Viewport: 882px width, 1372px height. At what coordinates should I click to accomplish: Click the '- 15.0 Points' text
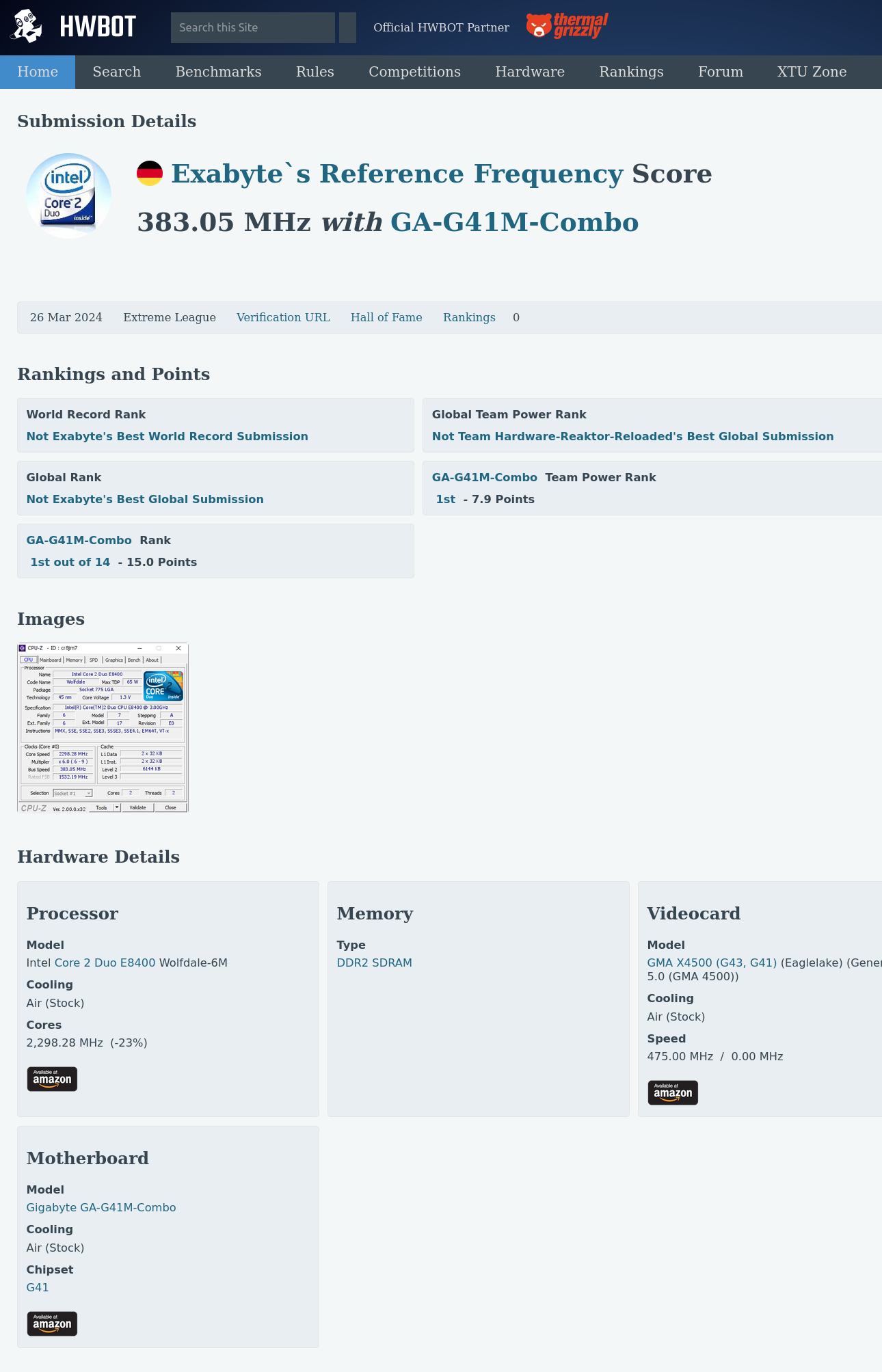(157, 562)
